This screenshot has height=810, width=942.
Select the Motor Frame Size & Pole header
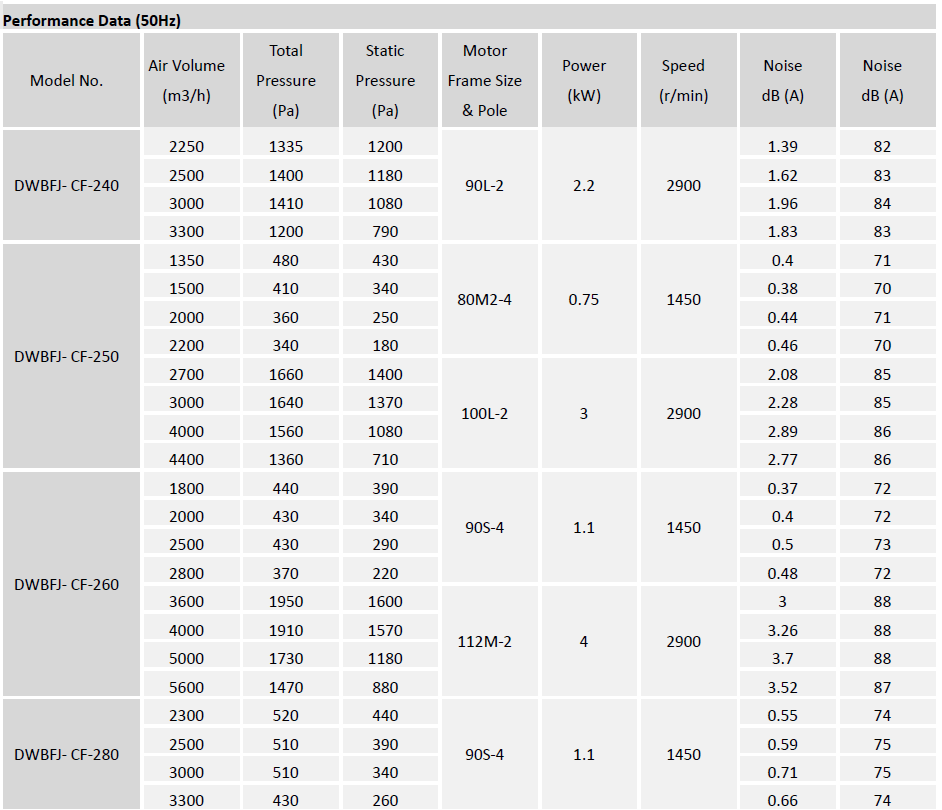click(485, 81)
